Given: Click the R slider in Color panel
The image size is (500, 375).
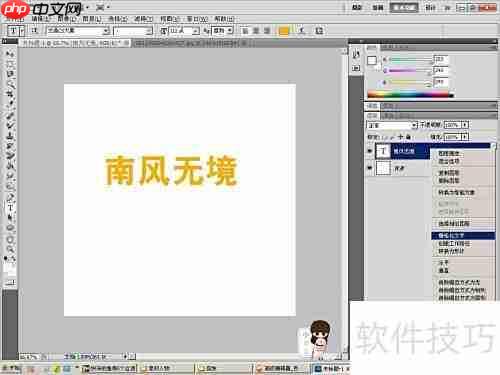Looking at the screenshot, I should pos(410,60).
